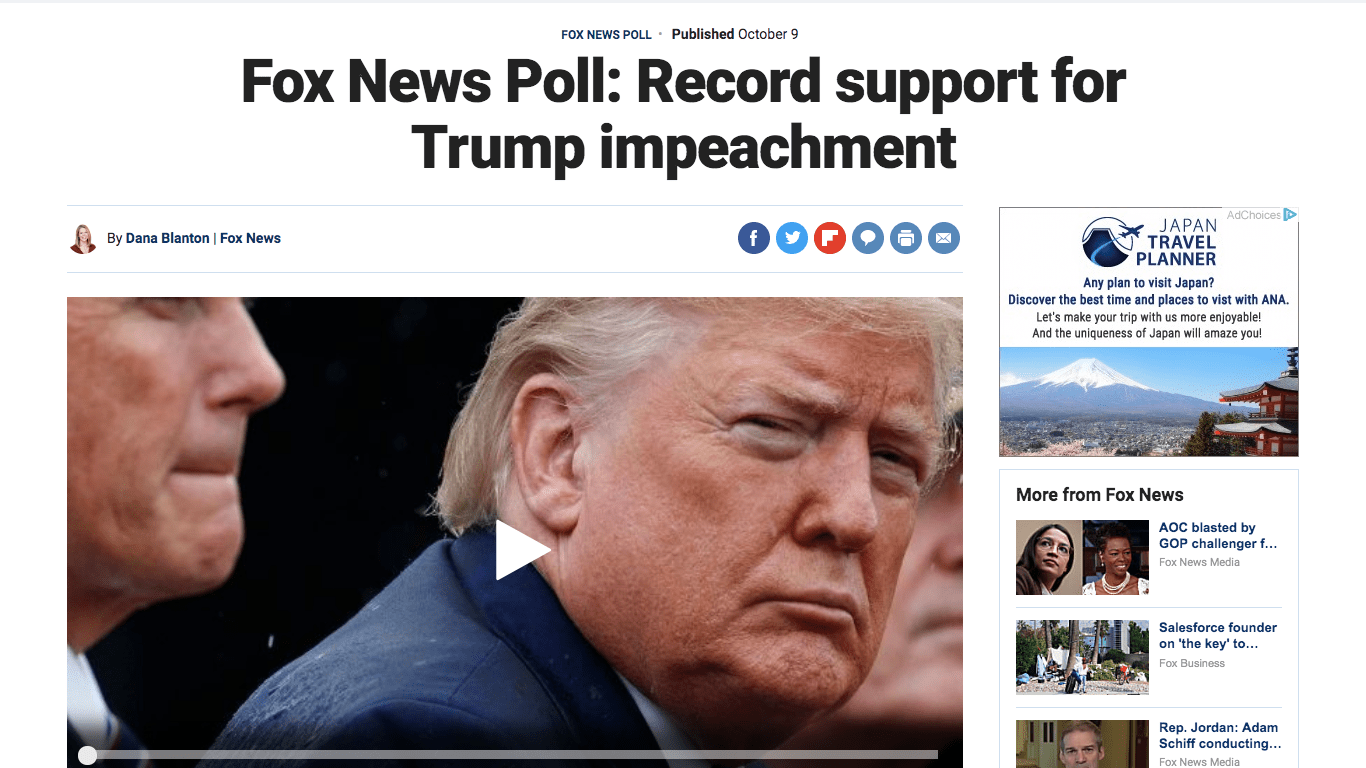This screenshot has width=1366, height=768.
Task: Open Dana Blanton author page
Action: pyautogui.click(x=168, y=238)
